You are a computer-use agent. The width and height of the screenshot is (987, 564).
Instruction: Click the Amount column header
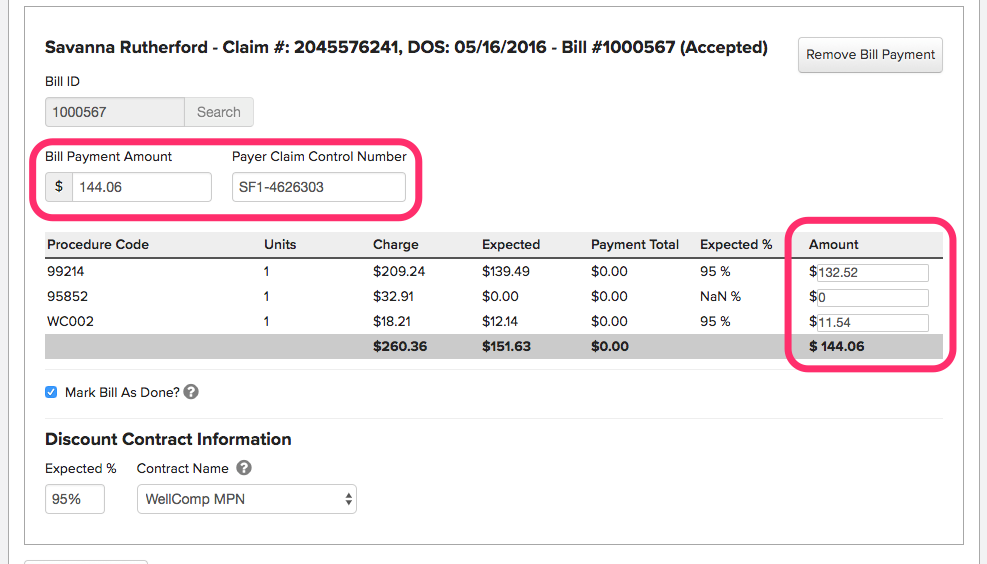(x=834, y=244)
